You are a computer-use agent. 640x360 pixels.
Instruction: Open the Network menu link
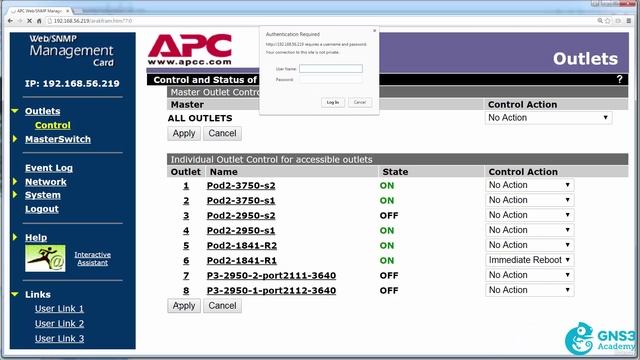pos(46,182)
